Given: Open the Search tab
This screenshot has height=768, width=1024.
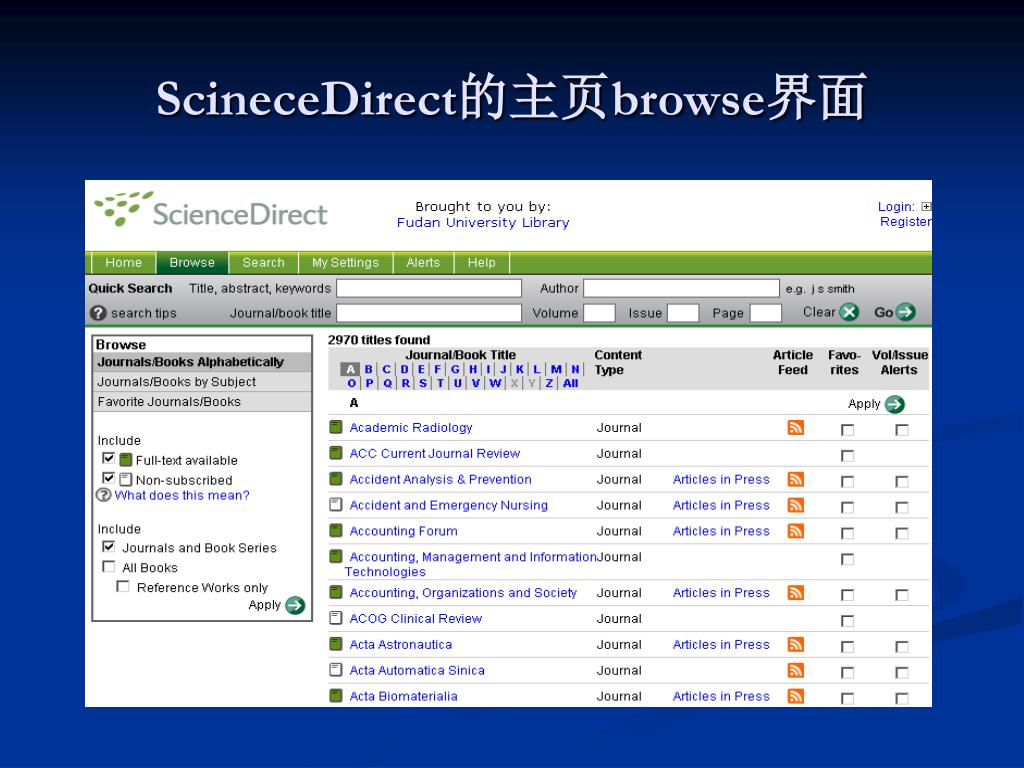Looking at the screenshot, I should (x=263, y=263).
